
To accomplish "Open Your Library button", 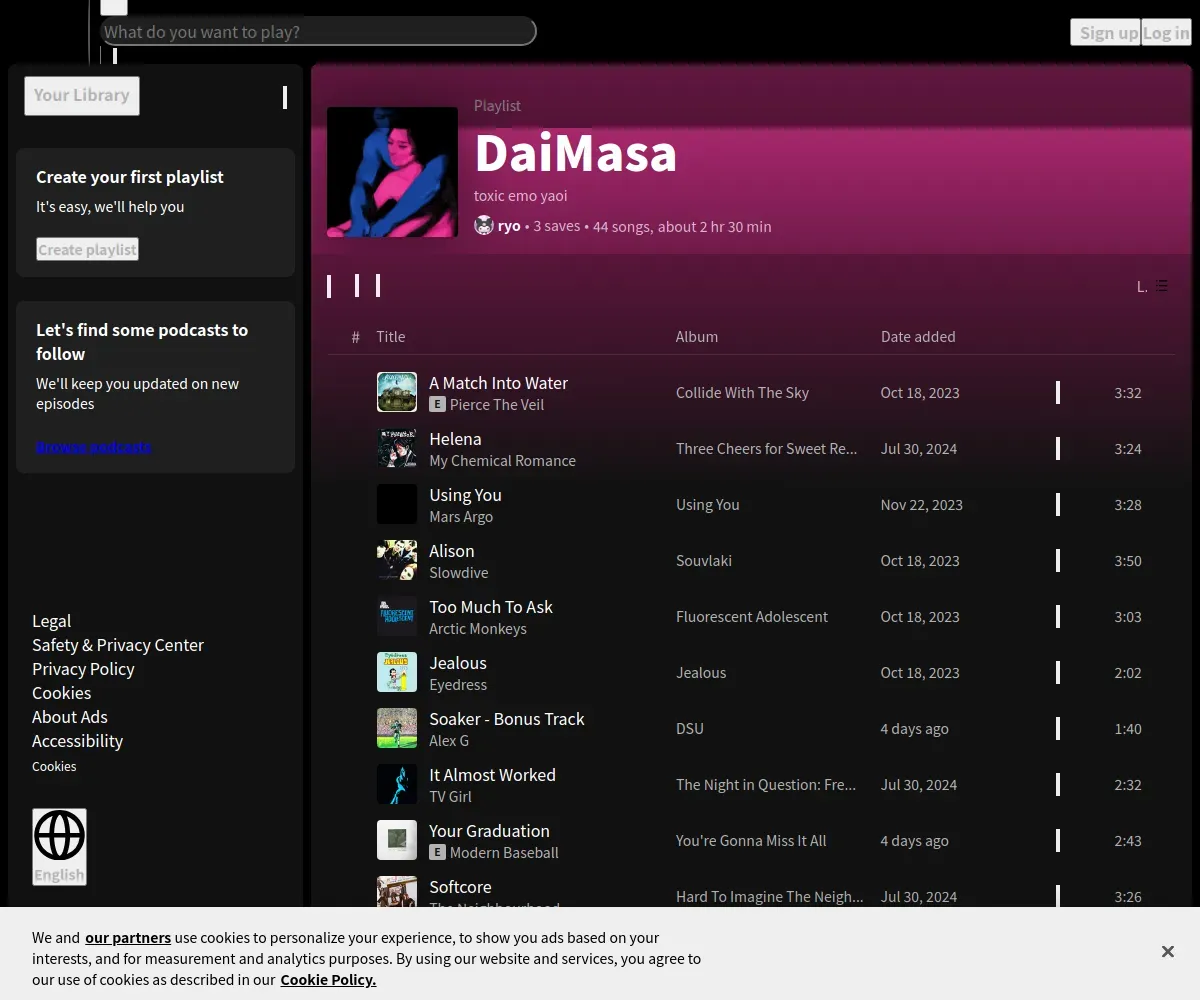I will point(82,96).
